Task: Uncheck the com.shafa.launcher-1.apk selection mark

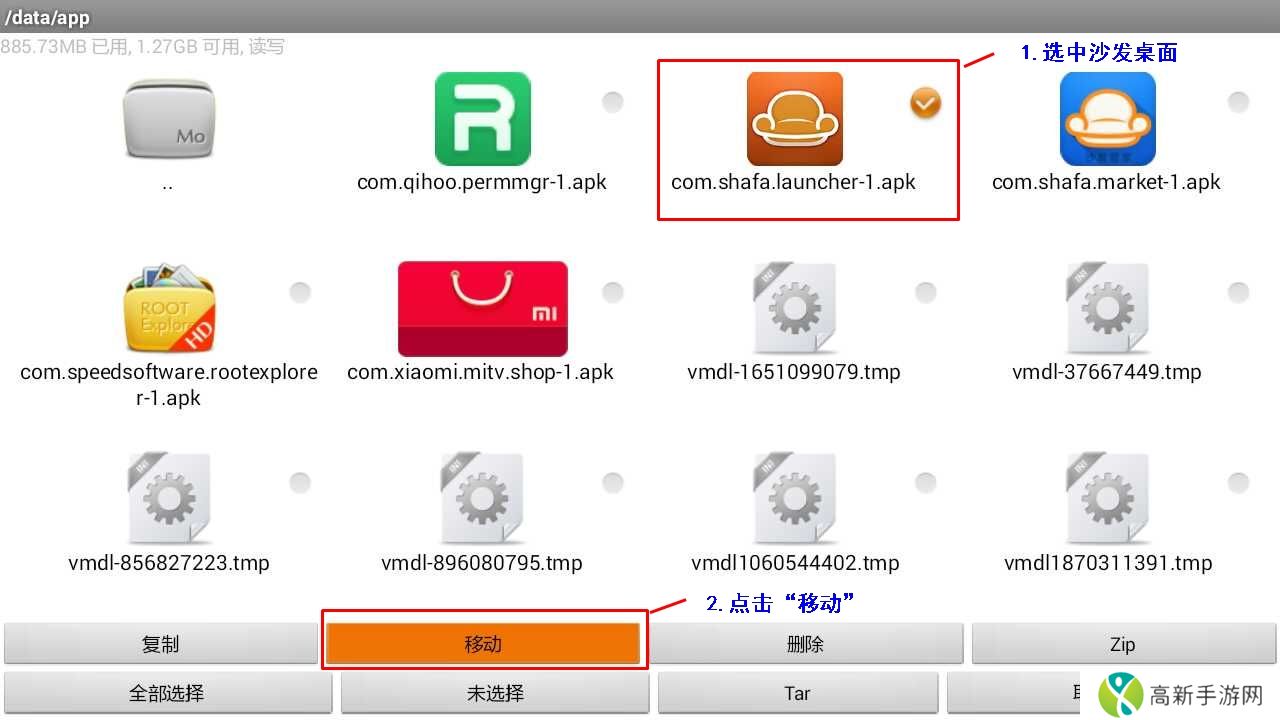Action: pos(925,102)
